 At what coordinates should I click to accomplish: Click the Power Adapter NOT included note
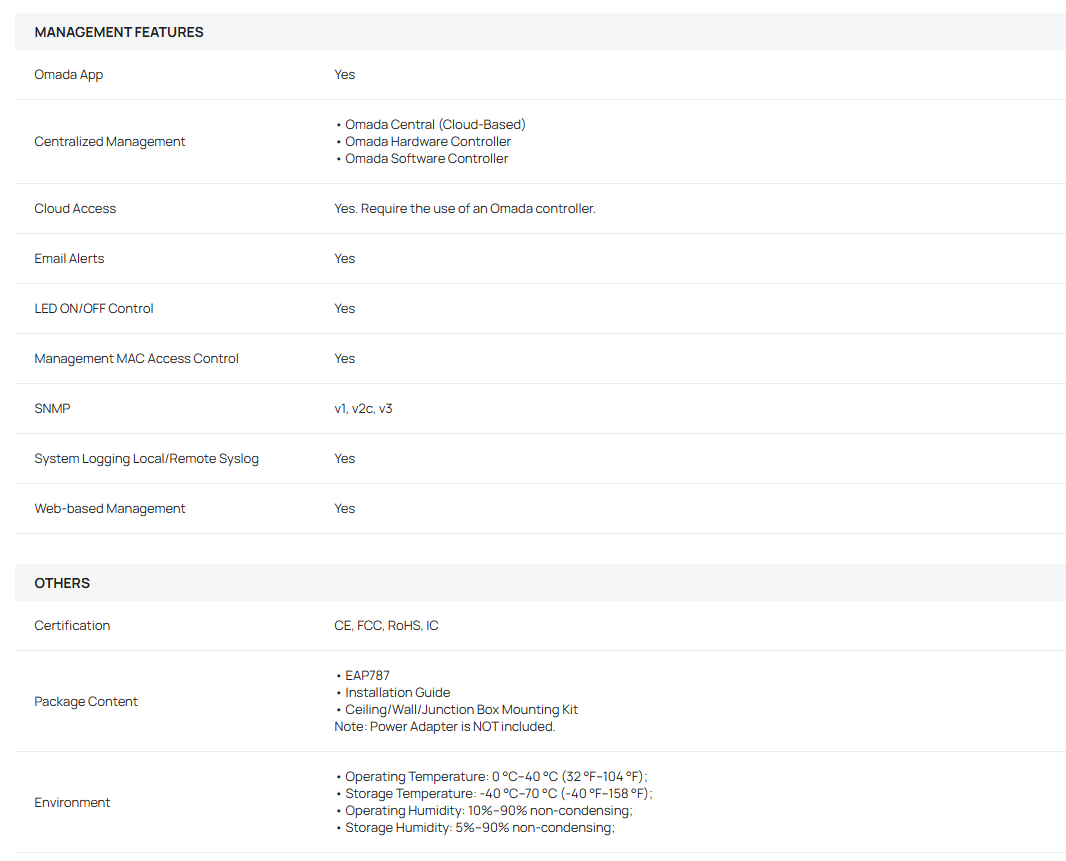(444, 727)
